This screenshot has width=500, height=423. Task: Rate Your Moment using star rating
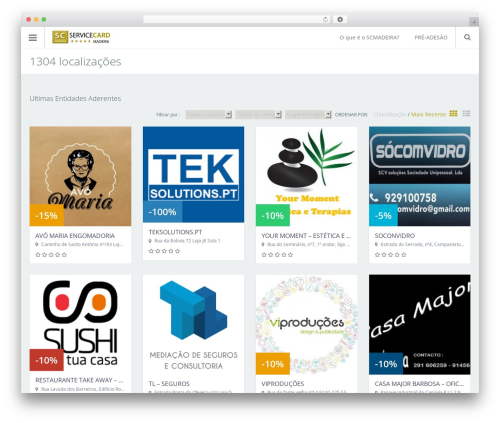pyautogui.click(x=277, y=255)
